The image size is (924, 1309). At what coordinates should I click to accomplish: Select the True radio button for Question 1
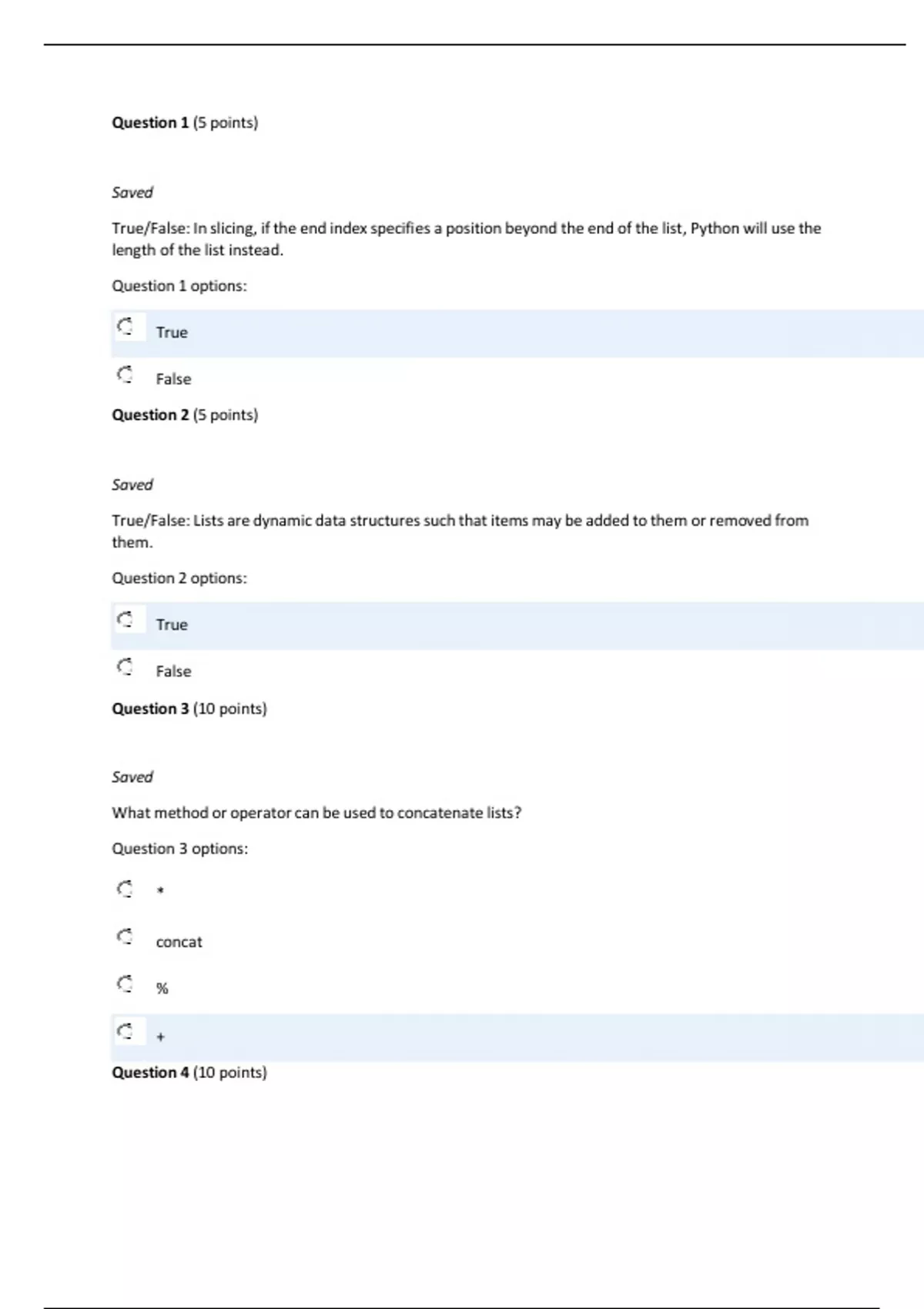(126, 326)
